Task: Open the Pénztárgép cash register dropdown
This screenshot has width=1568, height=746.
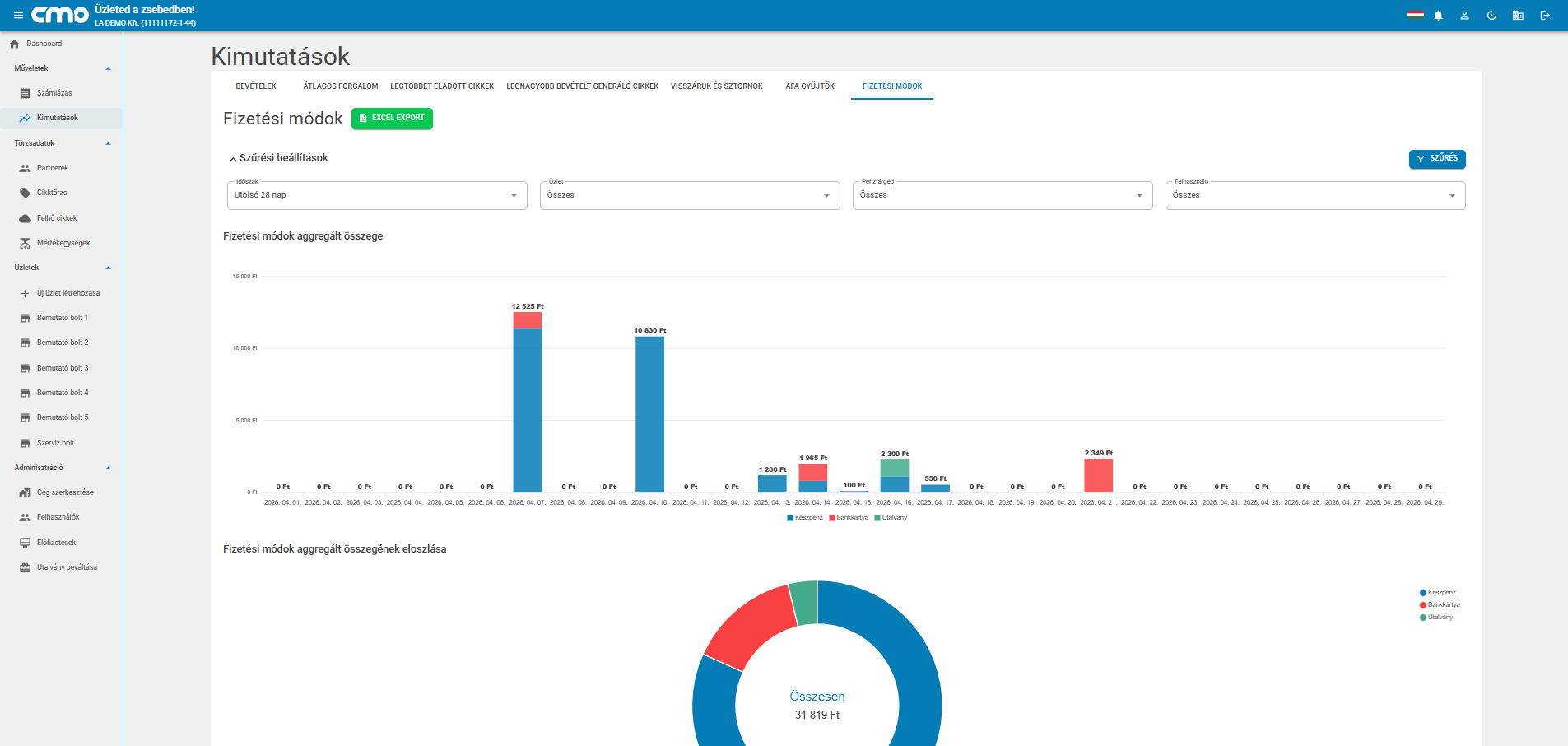Action: click(1003, 195)
